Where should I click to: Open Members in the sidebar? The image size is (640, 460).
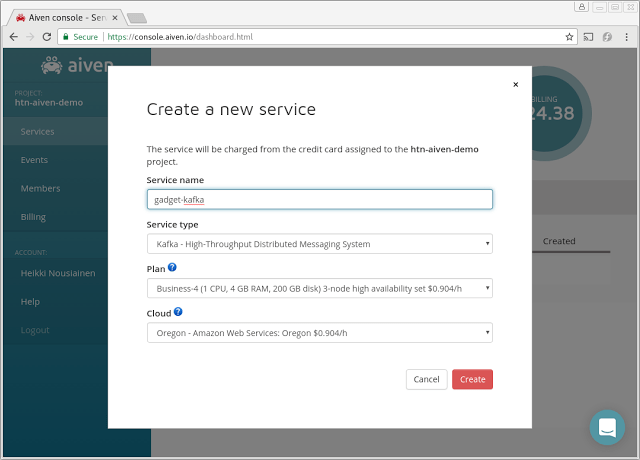tap(56, 189)
